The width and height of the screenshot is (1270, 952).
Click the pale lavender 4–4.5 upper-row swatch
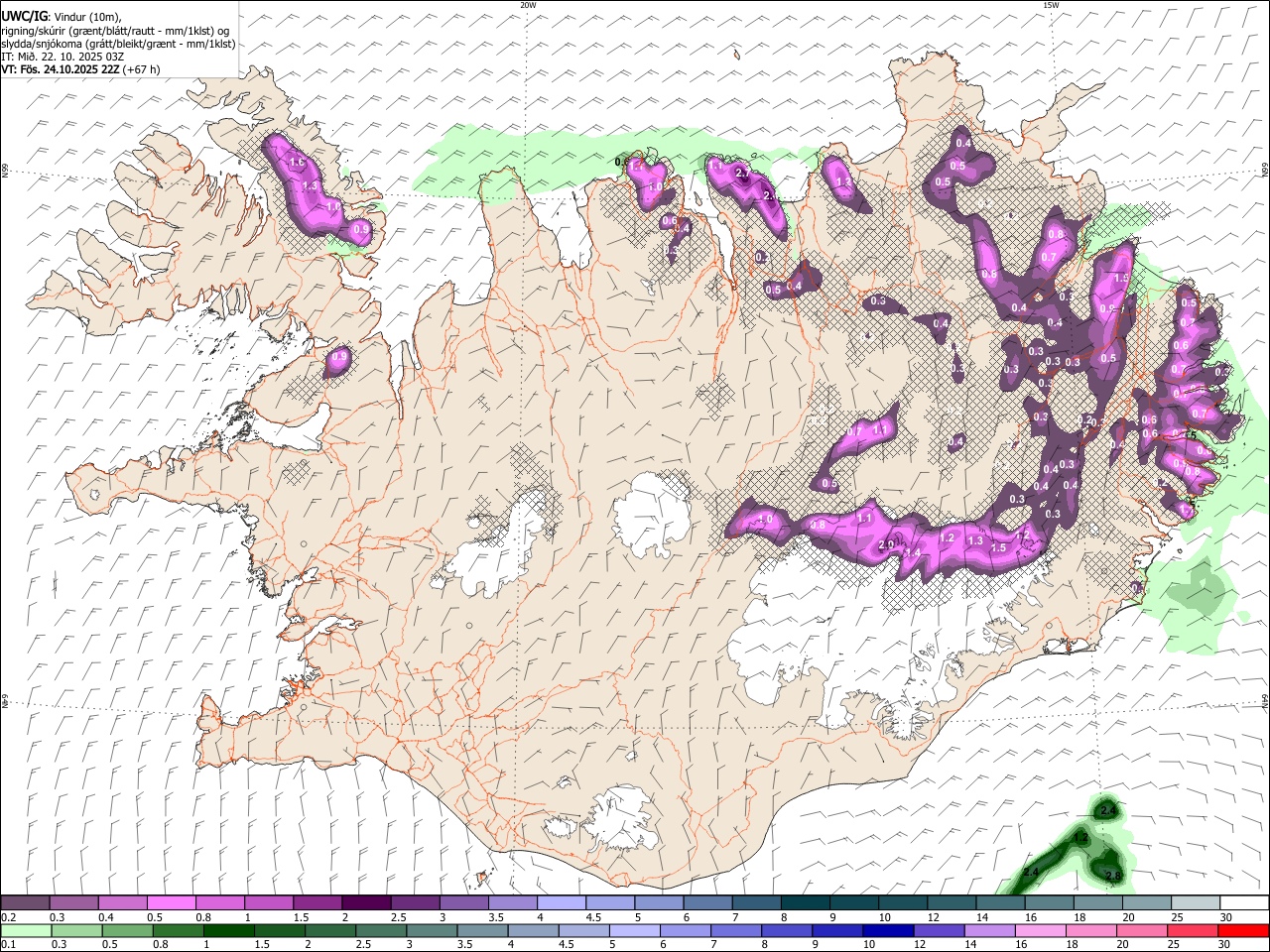562,903
